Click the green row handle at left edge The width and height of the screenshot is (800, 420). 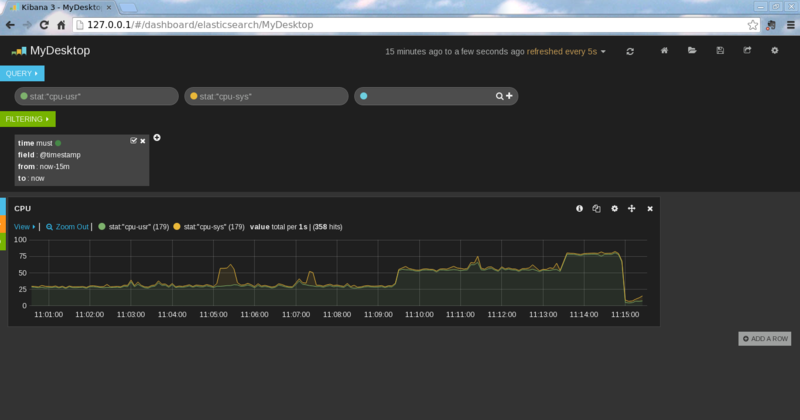point(3,241)
